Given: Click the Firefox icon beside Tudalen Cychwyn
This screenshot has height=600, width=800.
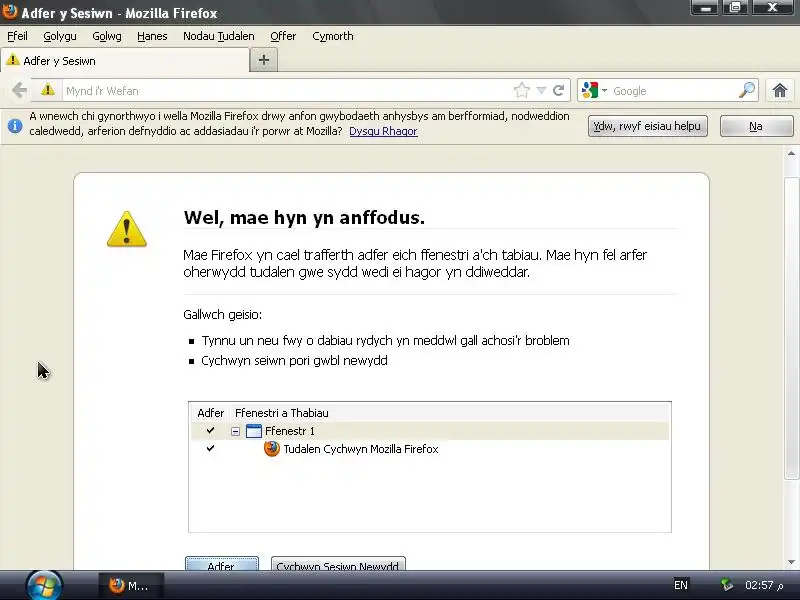Looking at the screenshot, I should 271,449.
